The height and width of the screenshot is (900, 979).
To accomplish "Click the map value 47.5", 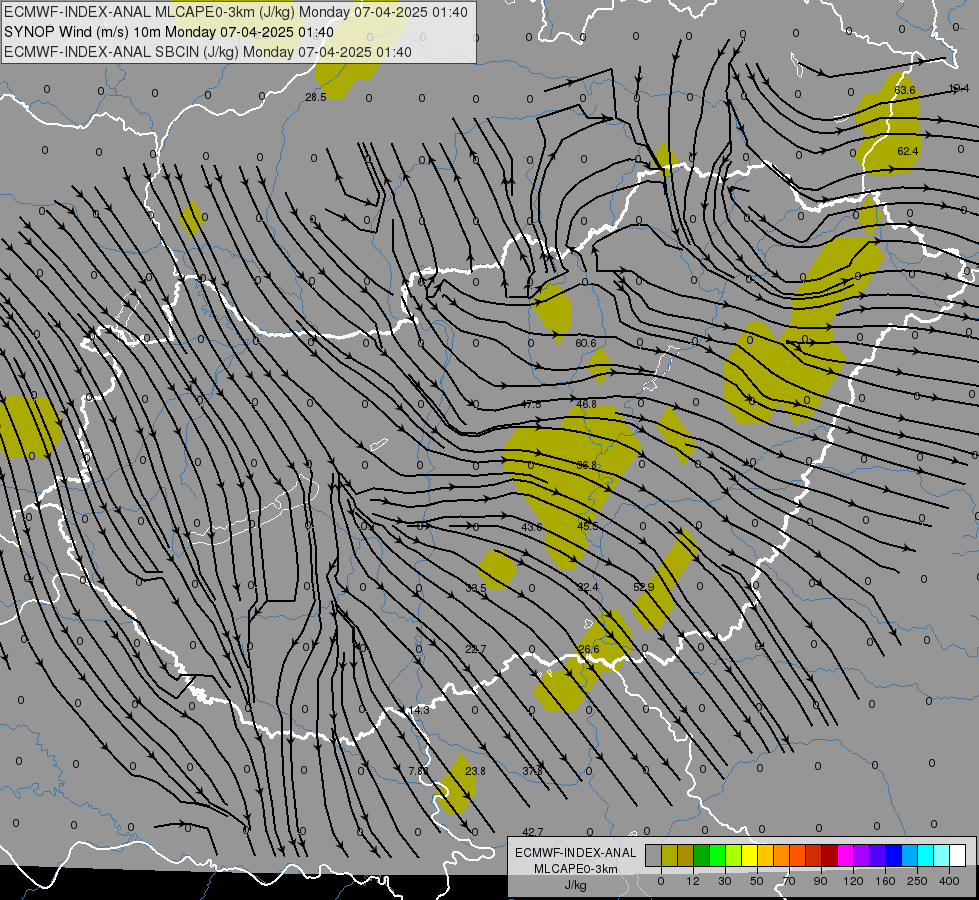I will [531, 404].
